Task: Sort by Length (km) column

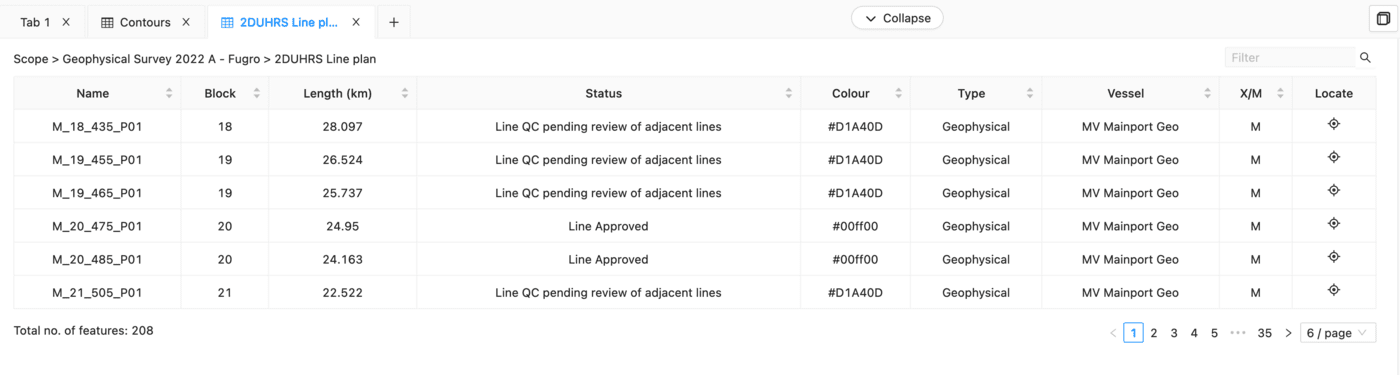Action: coord(405,94)
